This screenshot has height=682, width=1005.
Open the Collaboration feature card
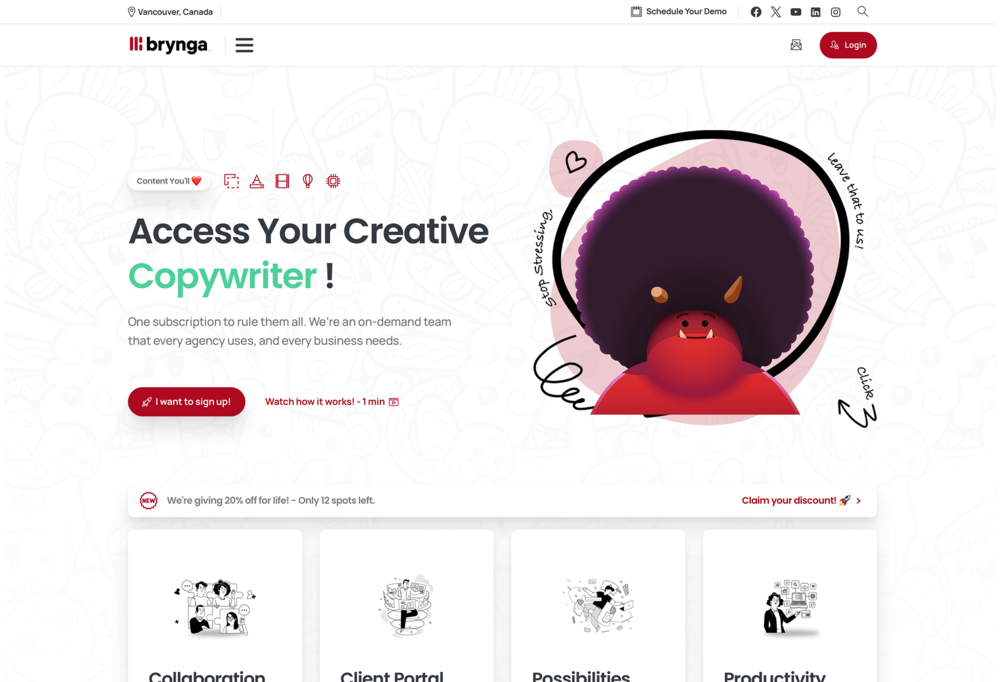click(215, 606)
